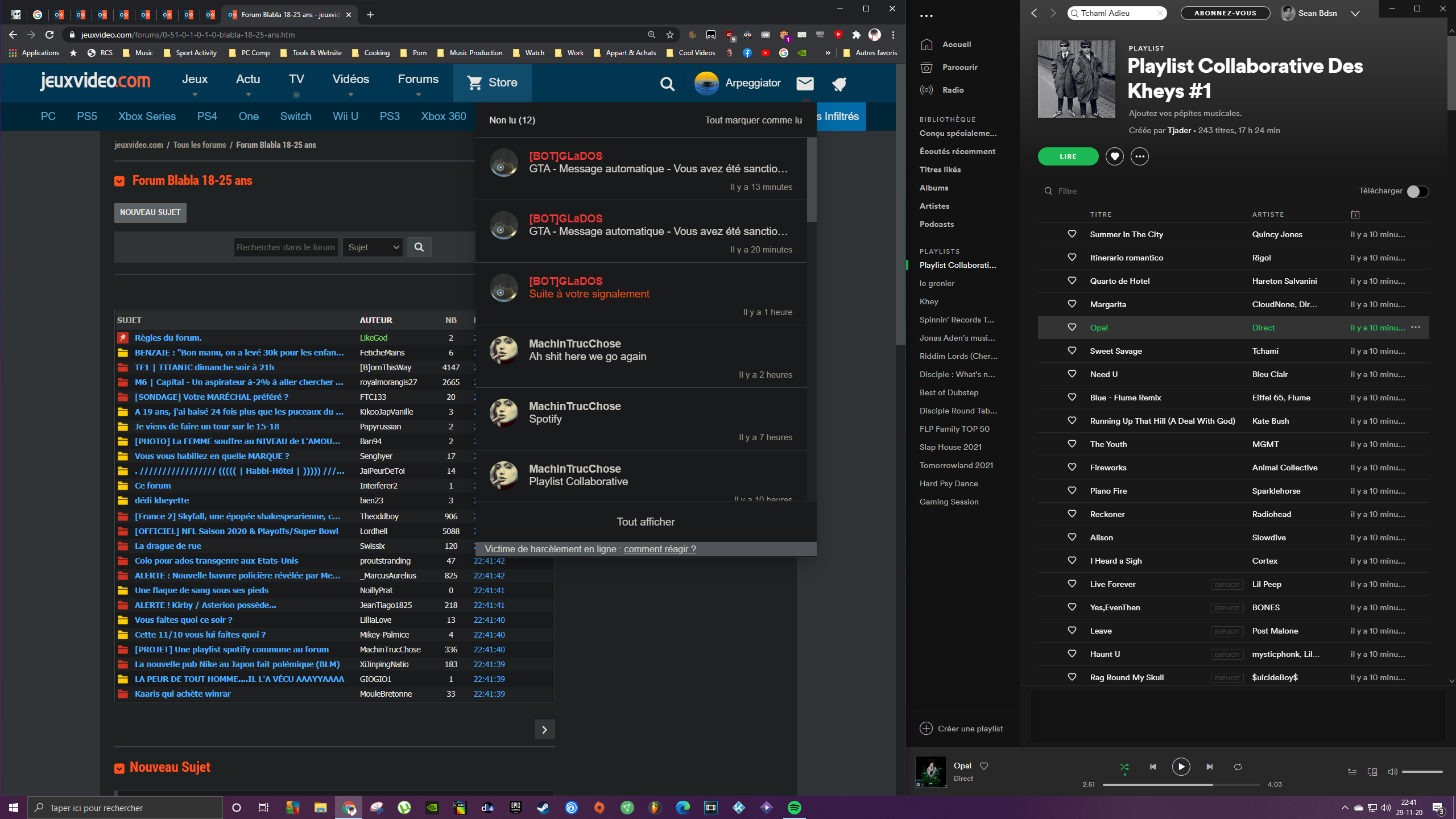The height and width of the screenshot is (819, 1456).
Task: Open Titres likés in Spotify library
Action: click(940, 169)
